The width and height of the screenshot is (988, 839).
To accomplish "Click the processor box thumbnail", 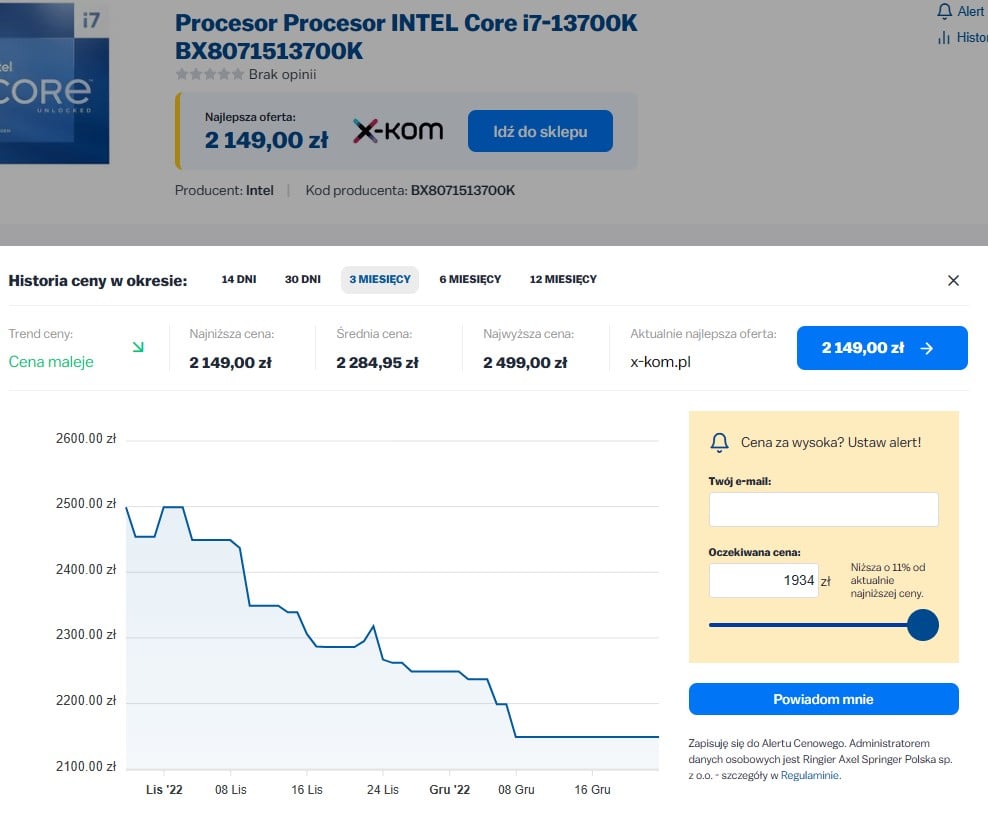I will 54,82.
